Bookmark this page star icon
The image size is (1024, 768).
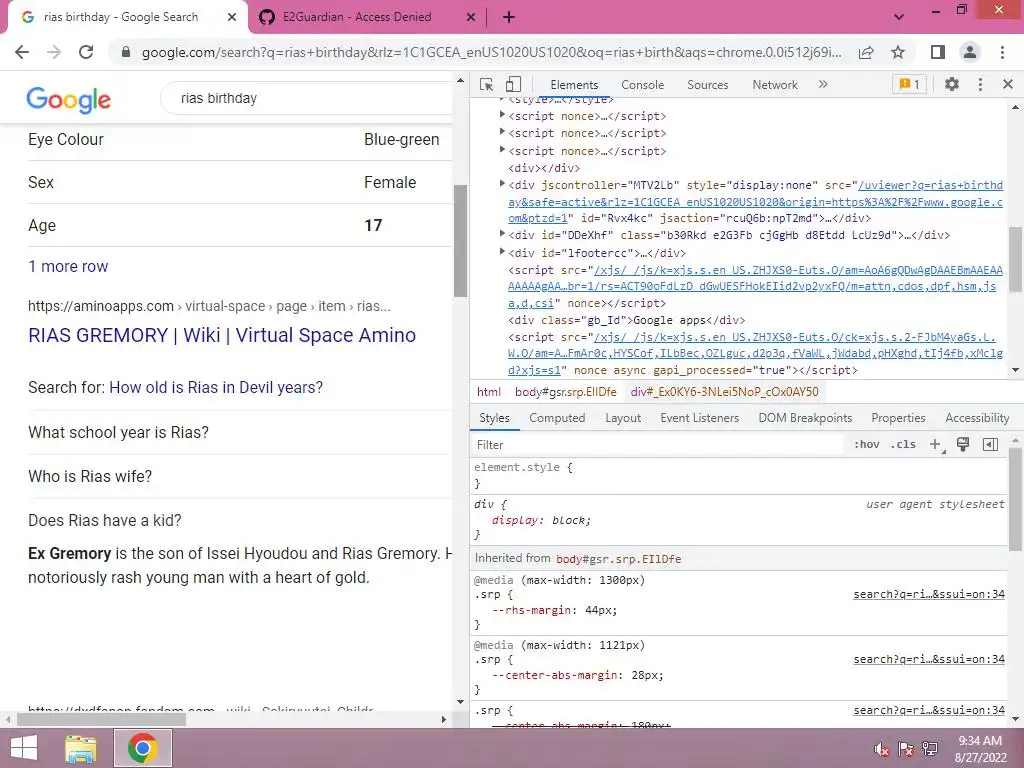tap(898, 52)
